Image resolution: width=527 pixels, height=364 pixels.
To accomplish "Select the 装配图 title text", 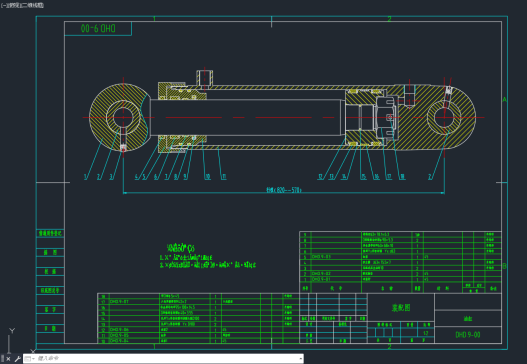I will (401, 308).
